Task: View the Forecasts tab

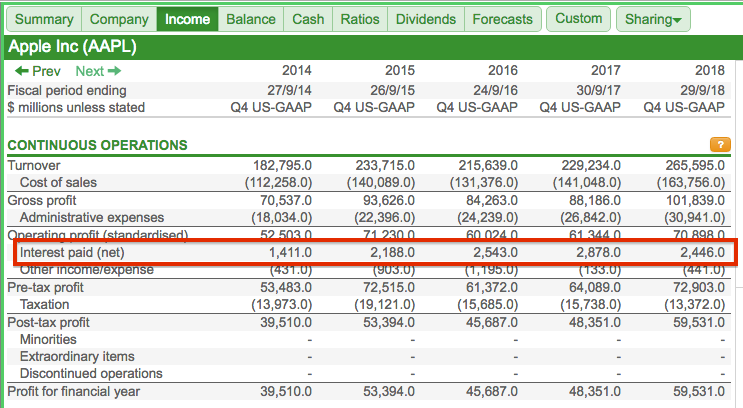Action: coord(502,19)
